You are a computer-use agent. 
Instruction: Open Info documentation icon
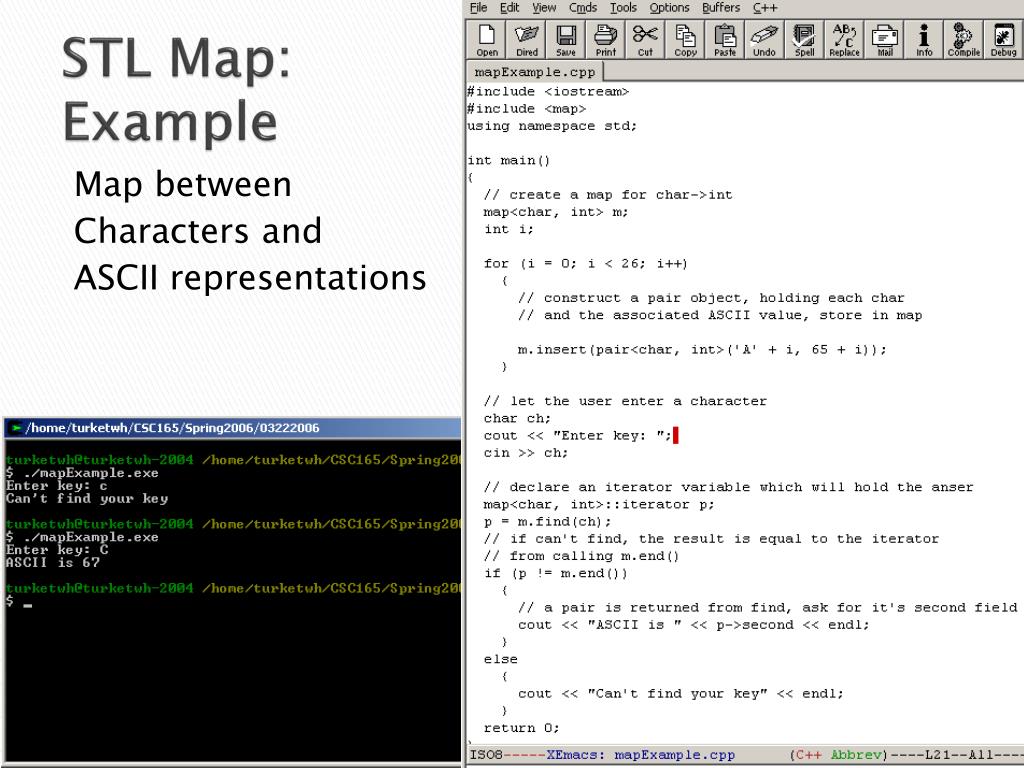pyautogui.click(x=924, y=40)
